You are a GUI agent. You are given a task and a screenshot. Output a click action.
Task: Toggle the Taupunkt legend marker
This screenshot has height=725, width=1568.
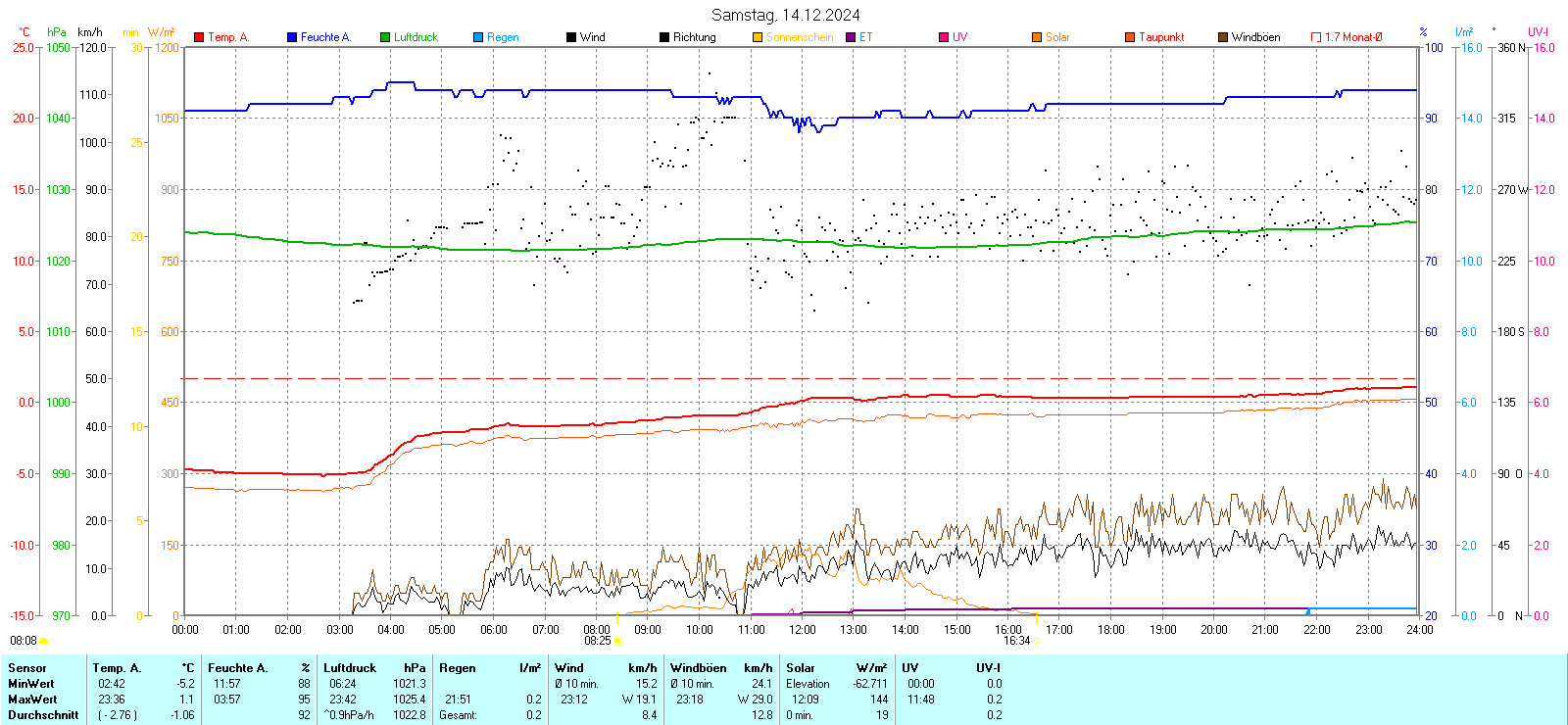(x=1130, y=37)
